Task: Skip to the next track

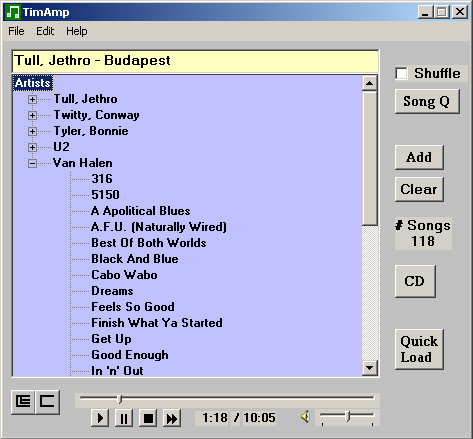Action: click(x=172, y=418)
